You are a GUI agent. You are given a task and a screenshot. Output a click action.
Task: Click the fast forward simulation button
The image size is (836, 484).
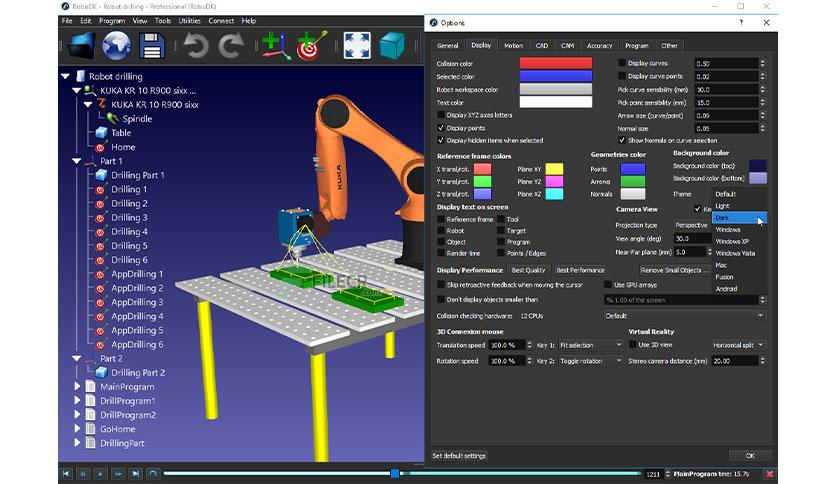pyautogui.click(x=118, y=473)
